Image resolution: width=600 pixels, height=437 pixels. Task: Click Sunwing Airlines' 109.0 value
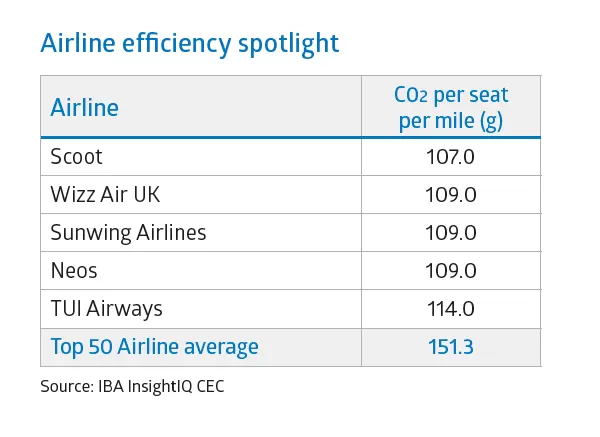point(450,232)
